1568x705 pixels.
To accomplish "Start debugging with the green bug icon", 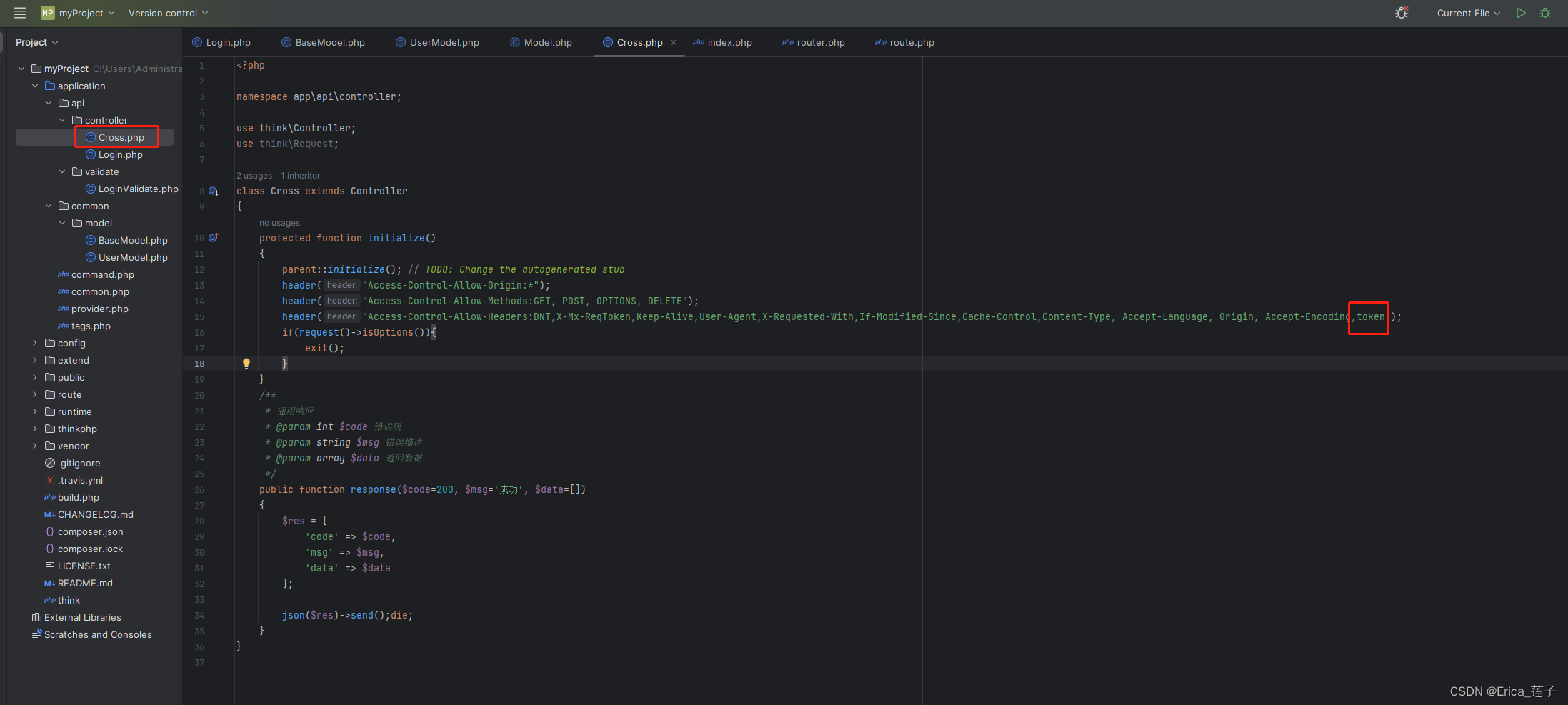I will (x=1545, y=13).
